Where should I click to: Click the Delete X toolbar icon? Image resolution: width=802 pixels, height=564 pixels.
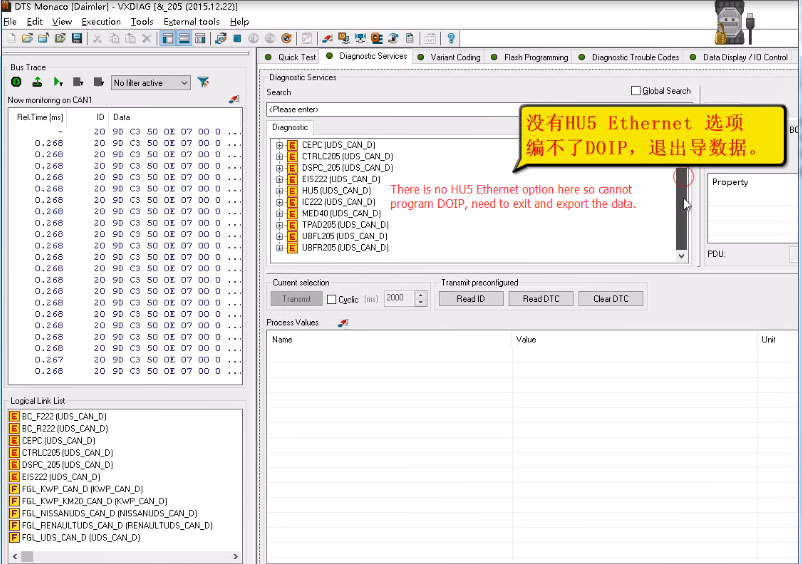tap(147, 38)
